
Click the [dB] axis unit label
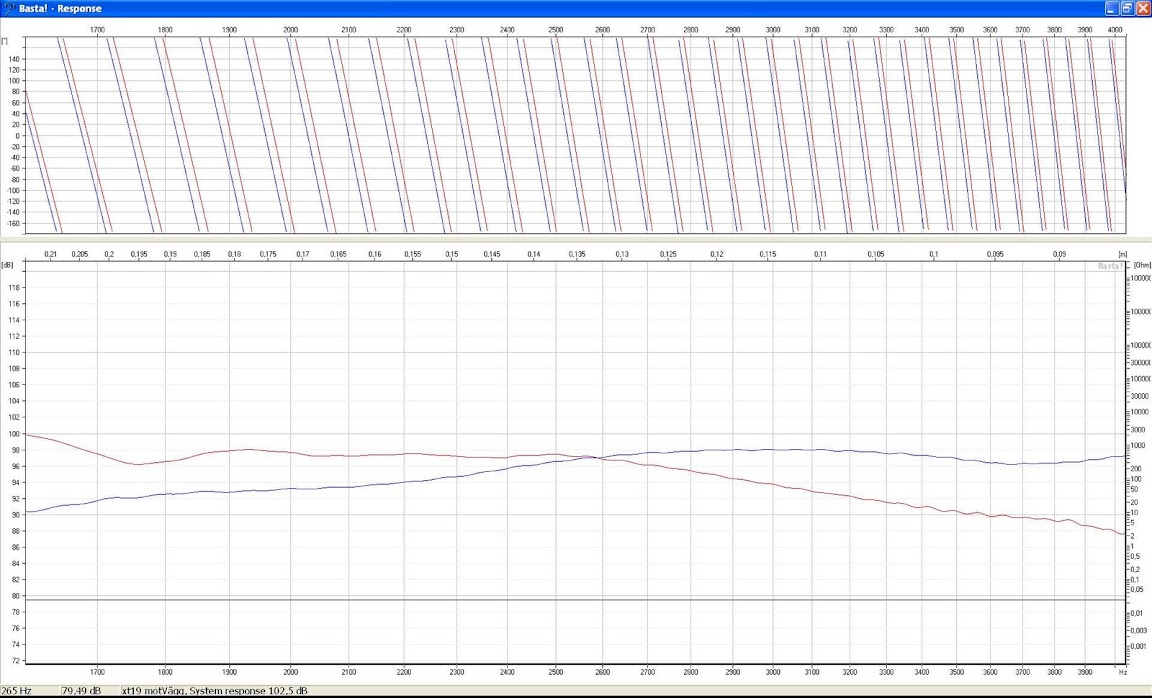pyautogui.click(x=8, y=265)
